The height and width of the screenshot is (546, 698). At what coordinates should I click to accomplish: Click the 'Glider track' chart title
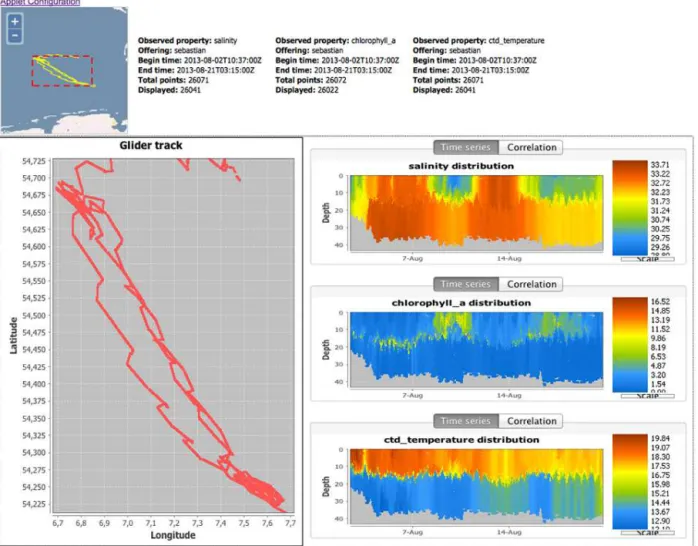pos(151,146)
